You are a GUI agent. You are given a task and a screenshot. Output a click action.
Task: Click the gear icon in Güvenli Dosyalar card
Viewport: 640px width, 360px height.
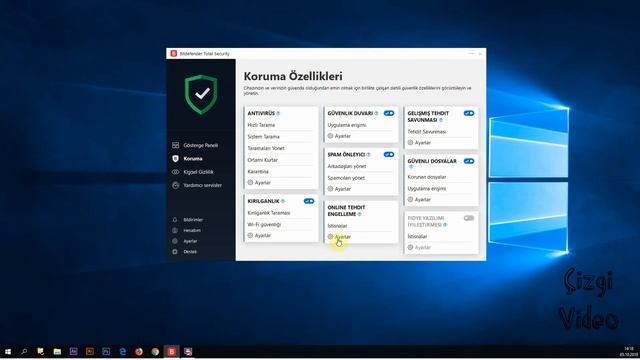click(x=410, y=200)
